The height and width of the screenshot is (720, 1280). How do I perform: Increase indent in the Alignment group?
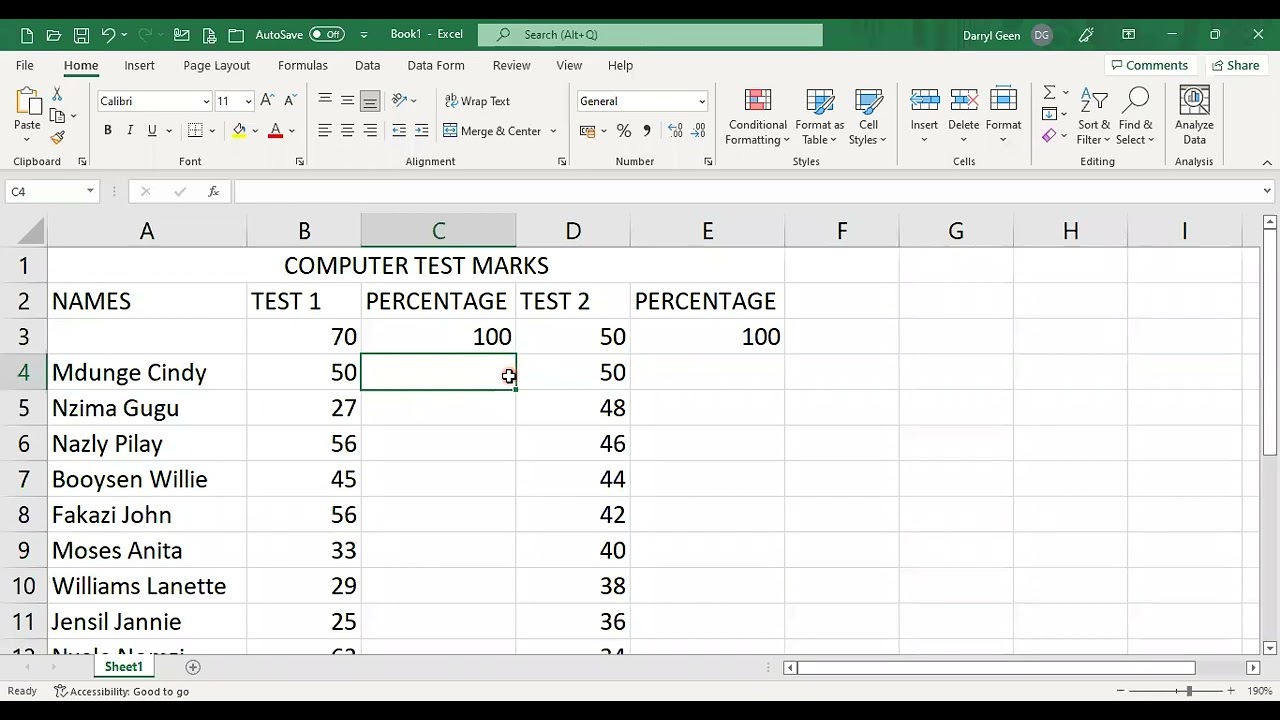pos(421,131)
